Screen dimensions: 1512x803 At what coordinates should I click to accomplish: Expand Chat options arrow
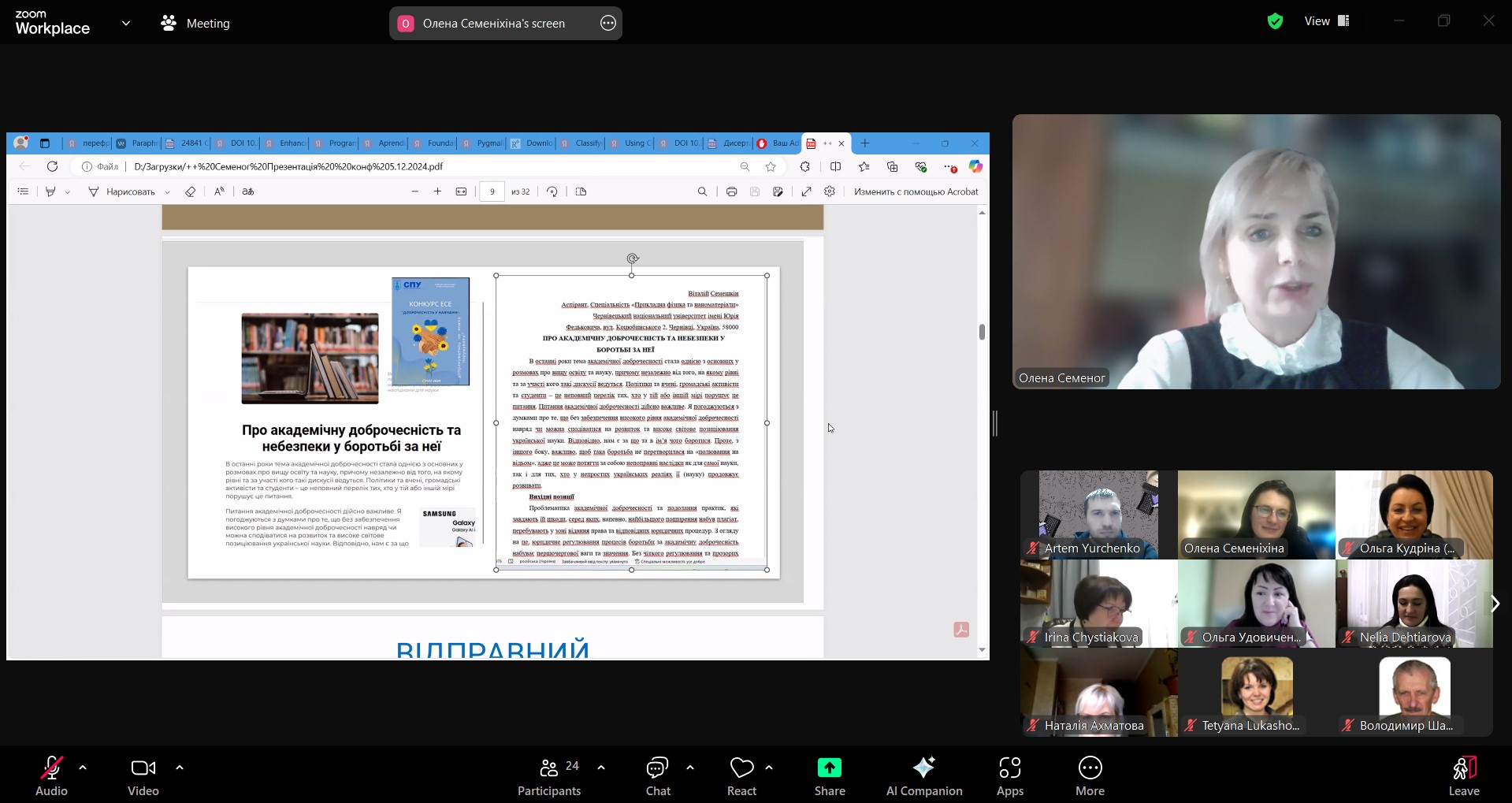[690, 767]
